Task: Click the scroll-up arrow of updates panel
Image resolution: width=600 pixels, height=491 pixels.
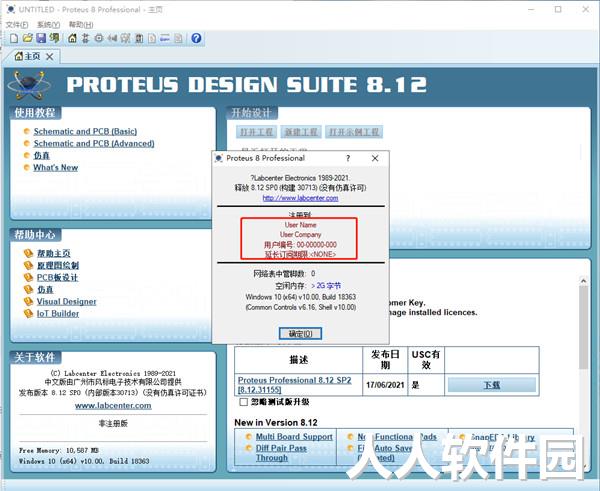Action: click(584, 281)
